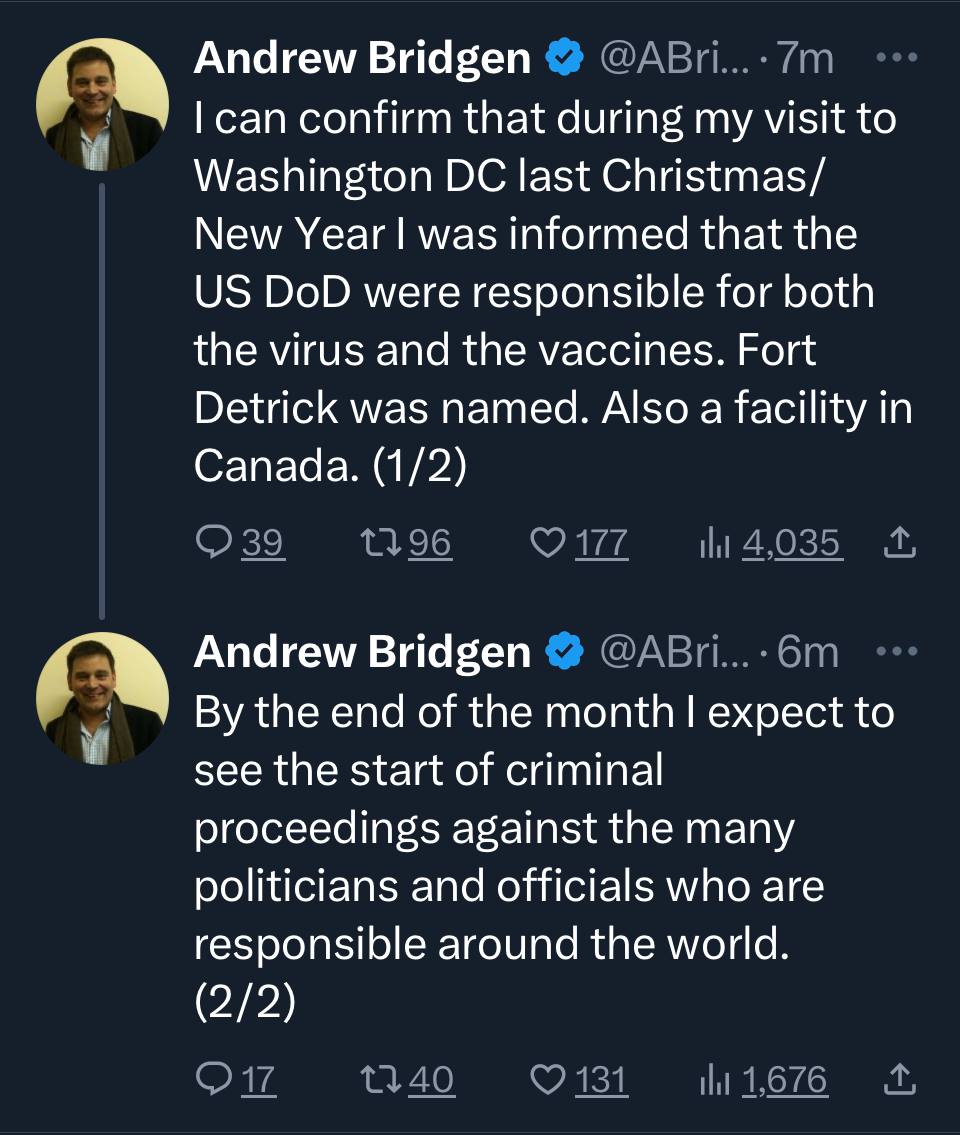Like the second tweet with 131 likes
The image size is (960, 1135).
pos(547,1079)
